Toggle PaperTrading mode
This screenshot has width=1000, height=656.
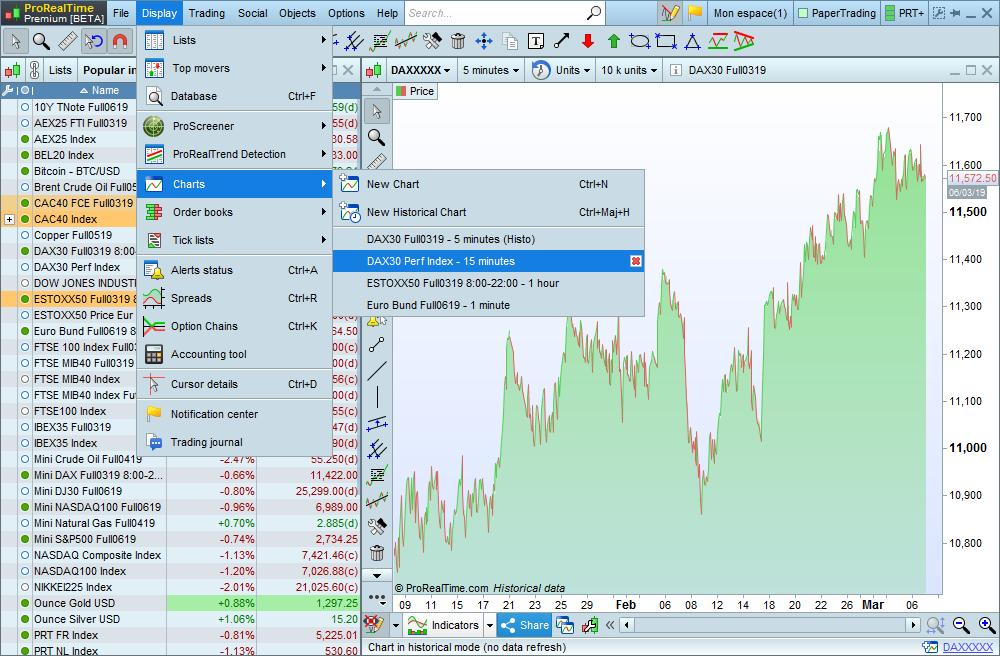click(837, 13)
